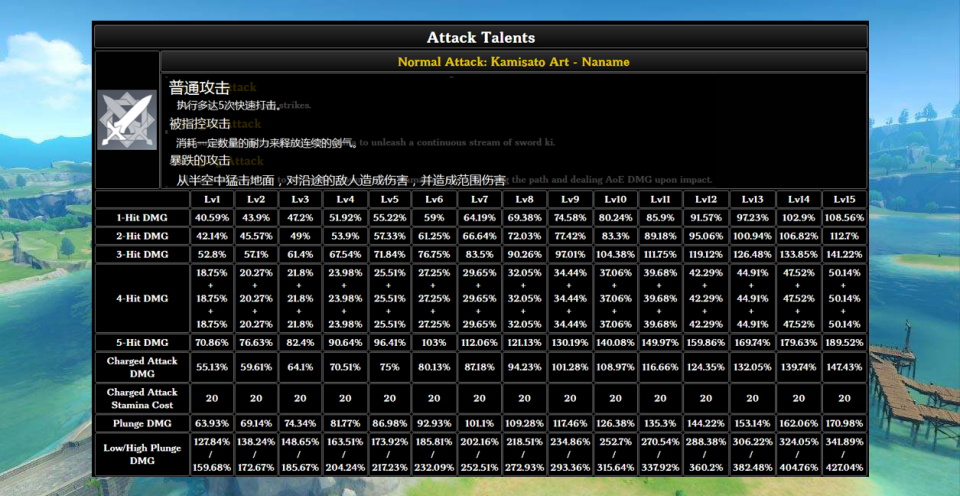Select the 40.59% cell in 1-Hit DMG
The image size is (960, 496).
click(x=212, y=217)
